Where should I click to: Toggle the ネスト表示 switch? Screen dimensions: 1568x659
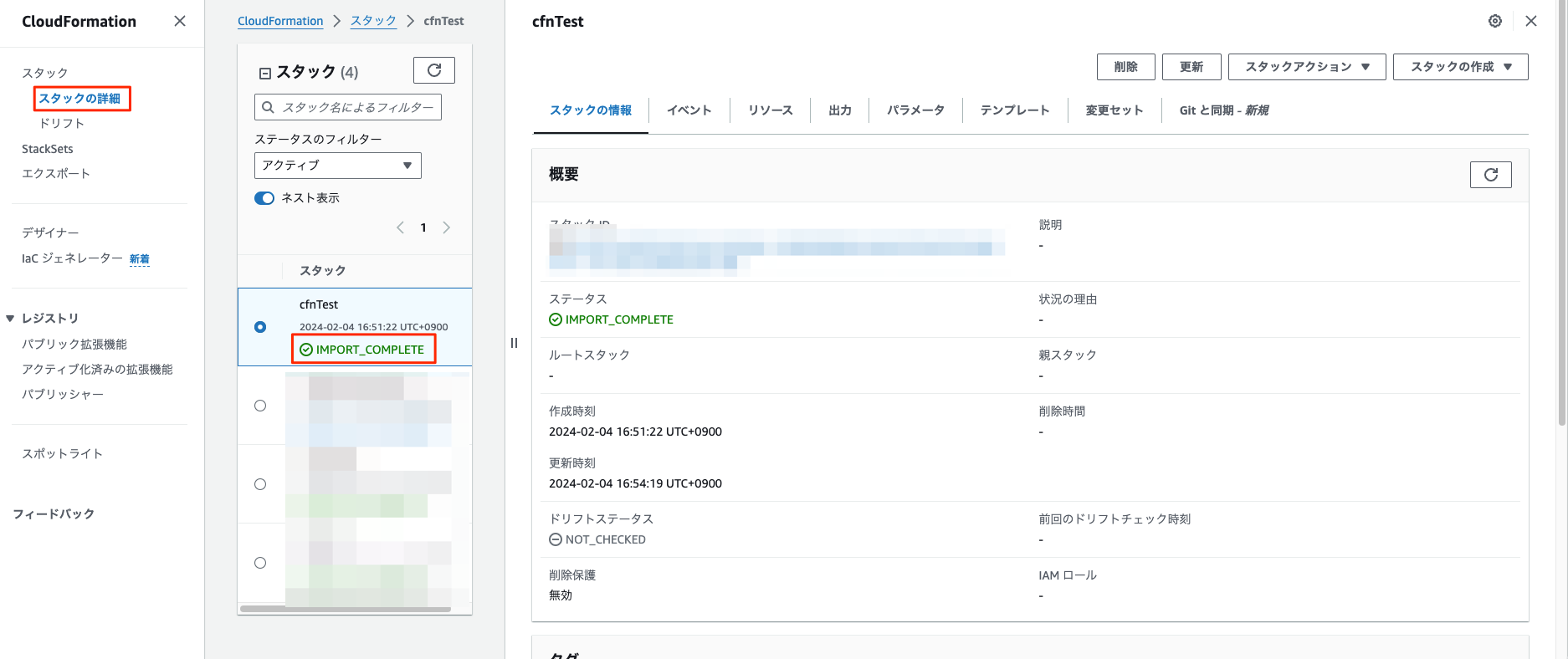pos(264,198)
